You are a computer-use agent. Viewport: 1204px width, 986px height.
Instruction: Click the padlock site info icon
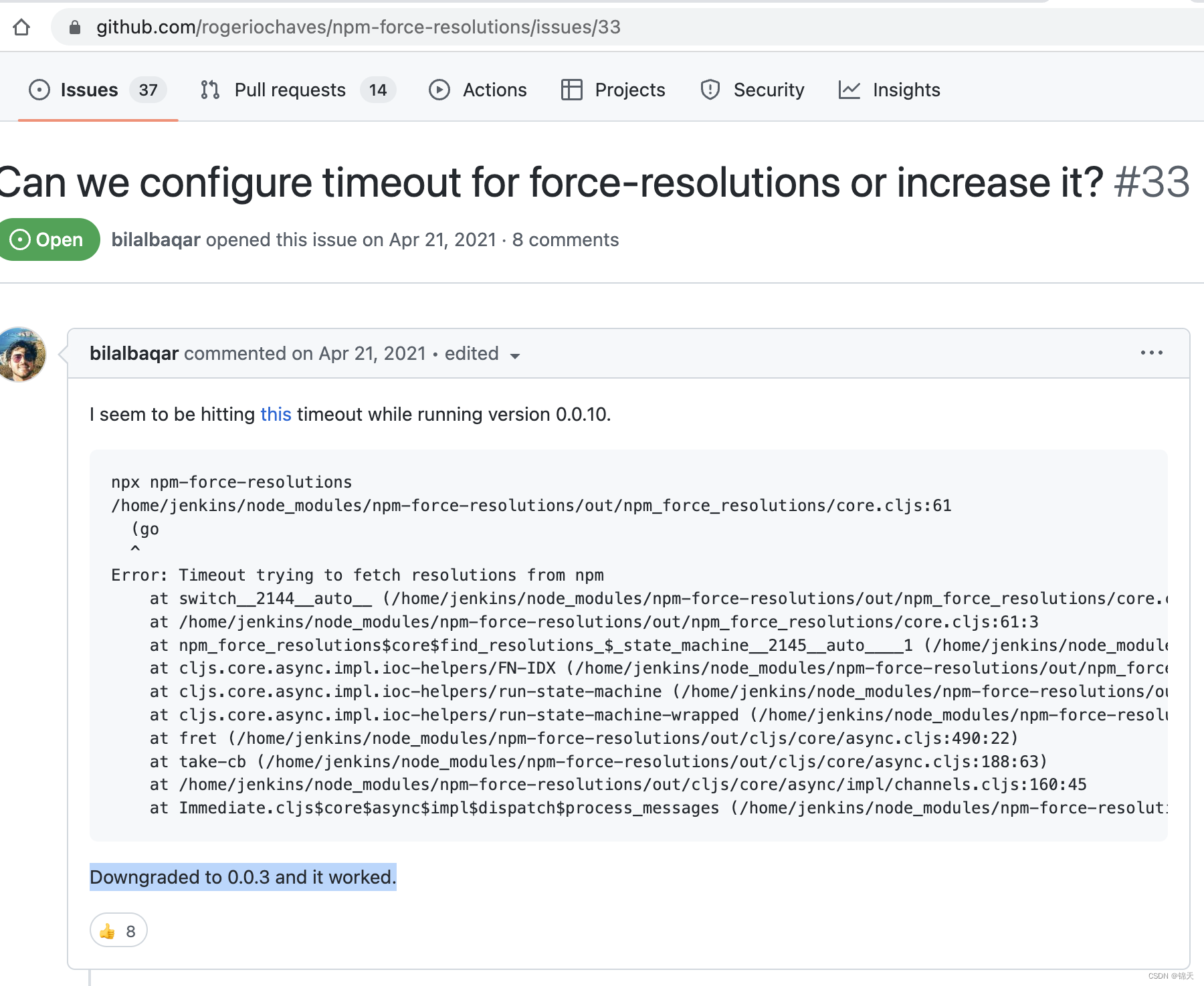(x=75, y=27)
